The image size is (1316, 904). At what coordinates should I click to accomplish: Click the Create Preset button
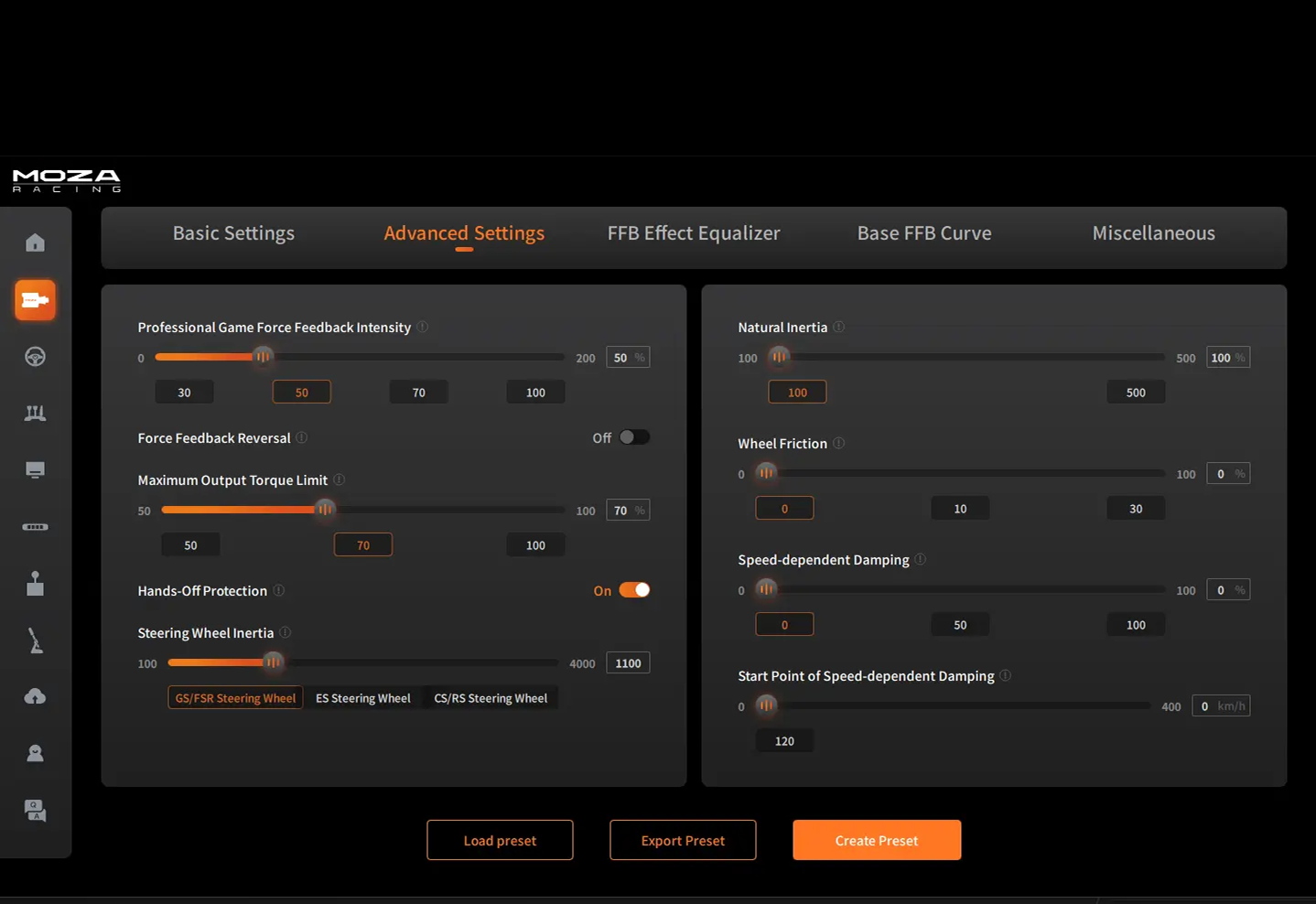coord(876,840)
